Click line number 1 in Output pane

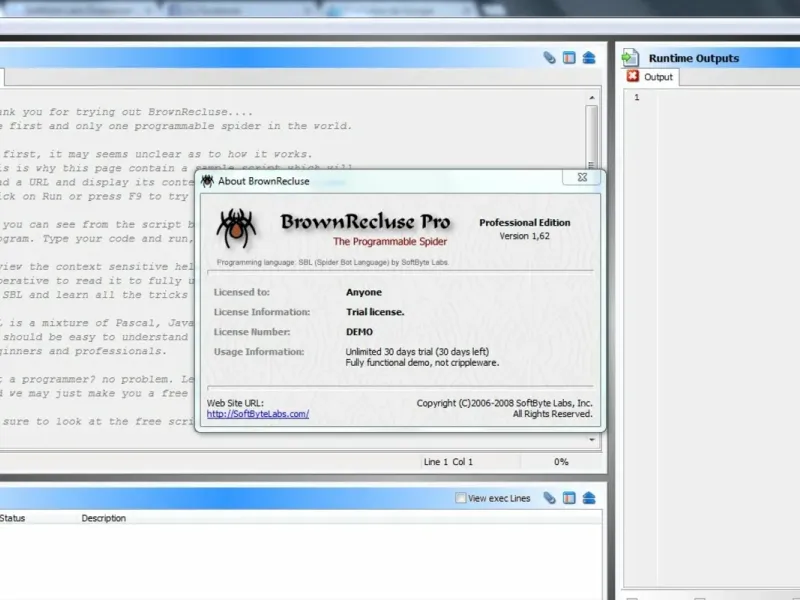637,97
